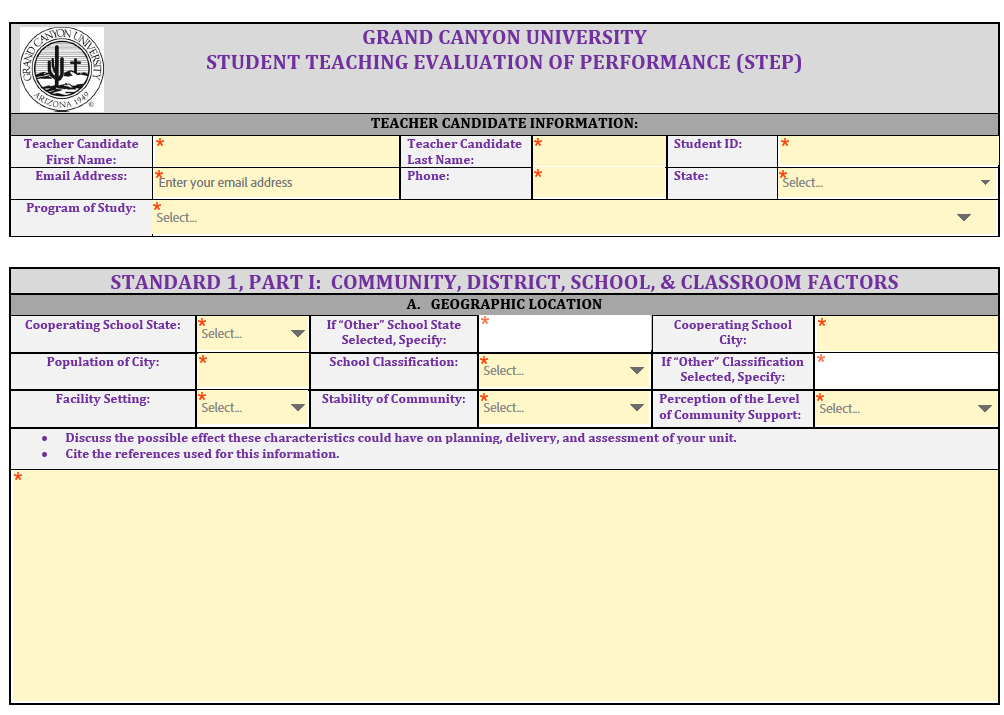Click the Grand Canyon University seal logo
This screenshot has width=1004, height=715.
[x=61, y=69]
